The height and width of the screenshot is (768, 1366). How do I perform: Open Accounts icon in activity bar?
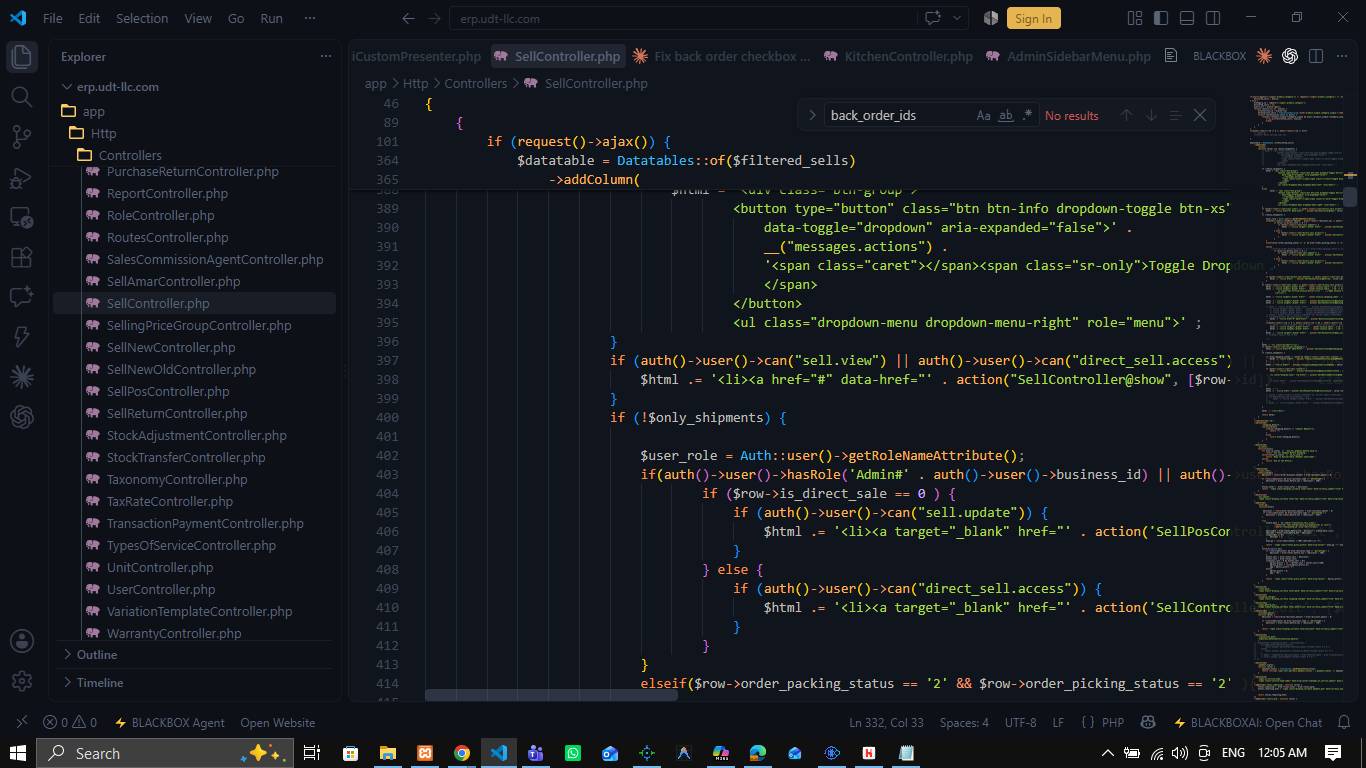pyautogui.click(x=21, y=641)
